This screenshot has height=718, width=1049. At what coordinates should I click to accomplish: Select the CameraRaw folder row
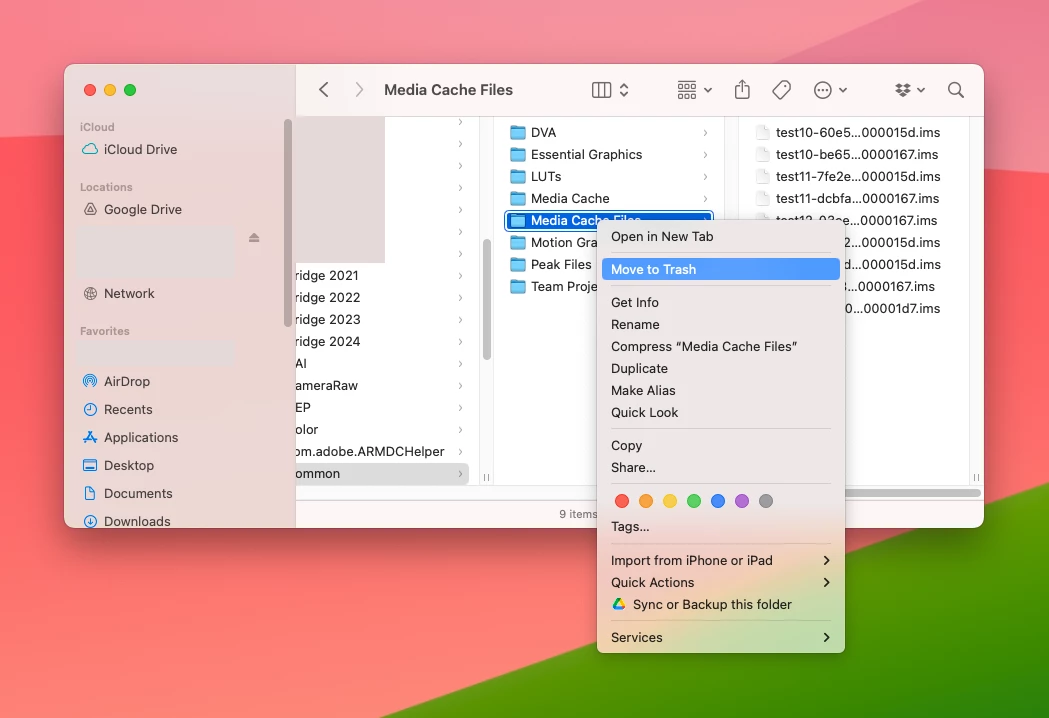pyautogui.click(x=382, y=385)
